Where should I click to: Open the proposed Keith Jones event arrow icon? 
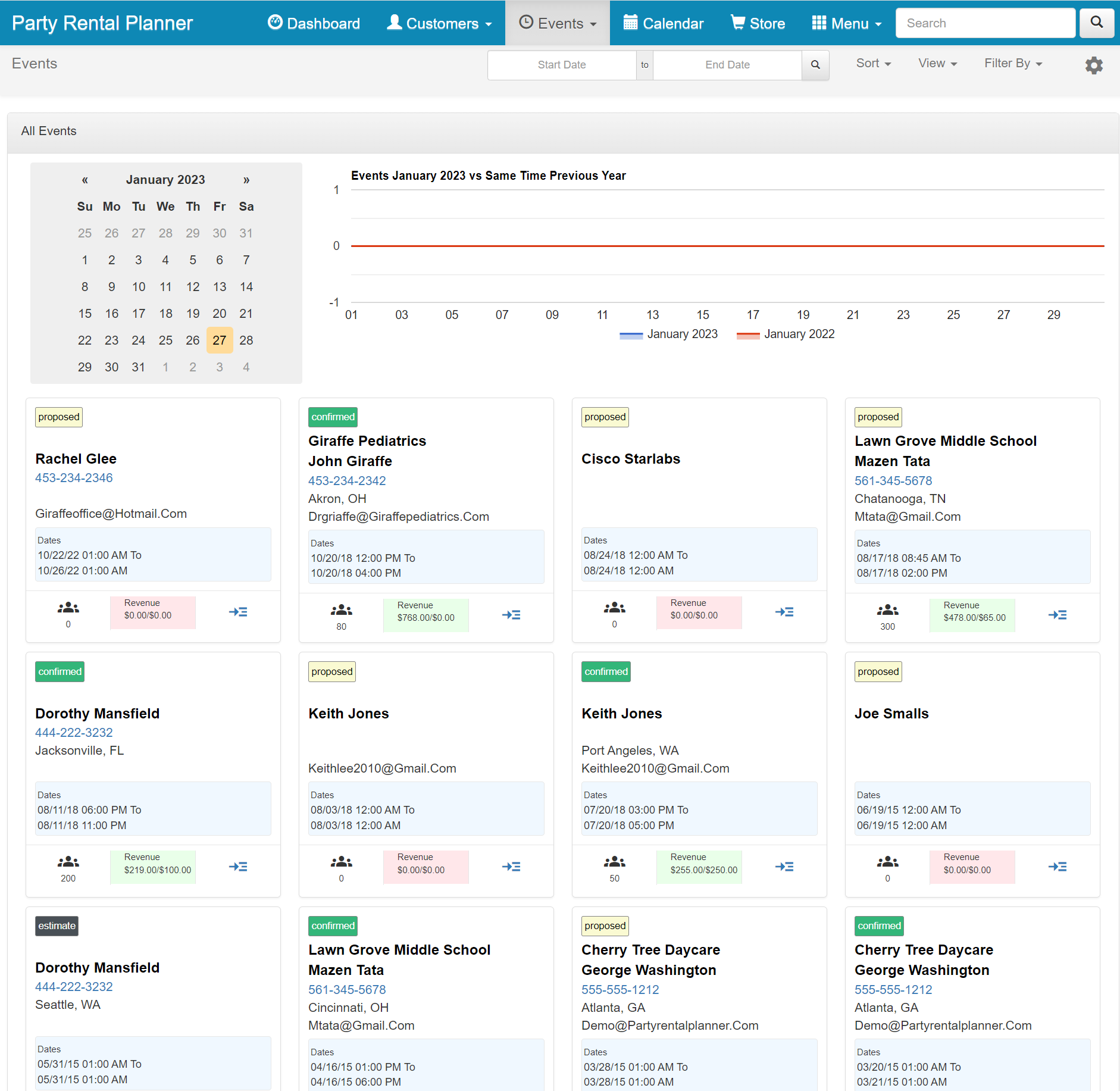click(511, 867)
